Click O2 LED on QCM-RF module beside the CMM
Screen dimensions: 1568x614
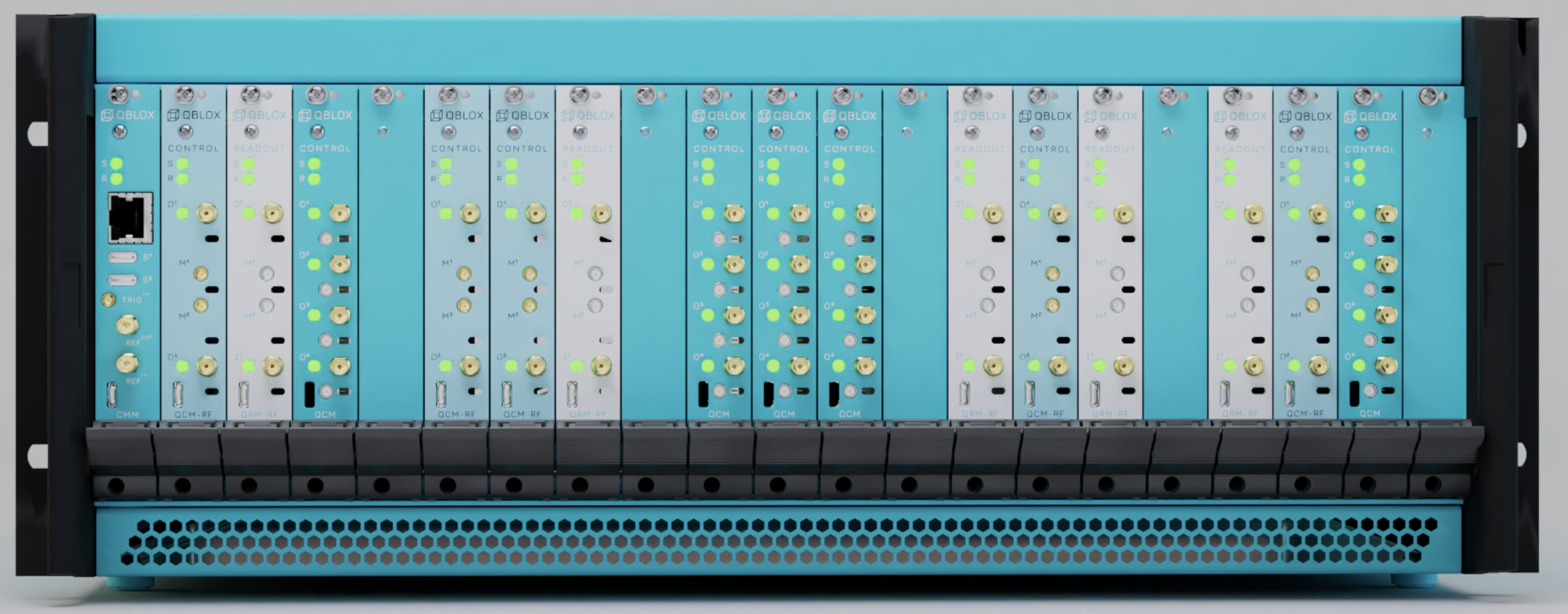pos(182,365)
